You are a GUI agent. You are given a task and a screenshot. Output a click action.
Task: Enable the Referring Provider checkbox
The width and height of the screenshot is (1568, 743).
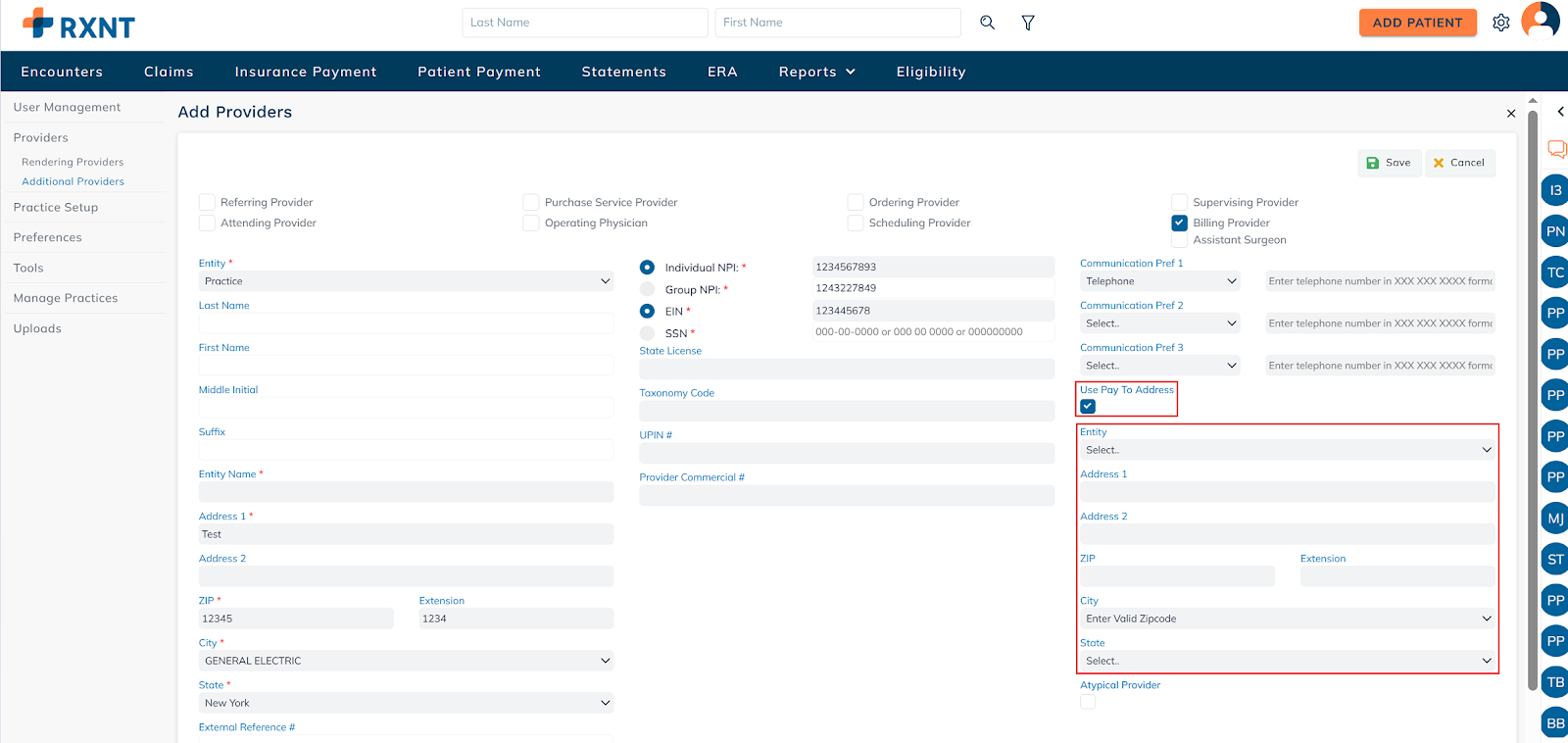pos(207,203)
